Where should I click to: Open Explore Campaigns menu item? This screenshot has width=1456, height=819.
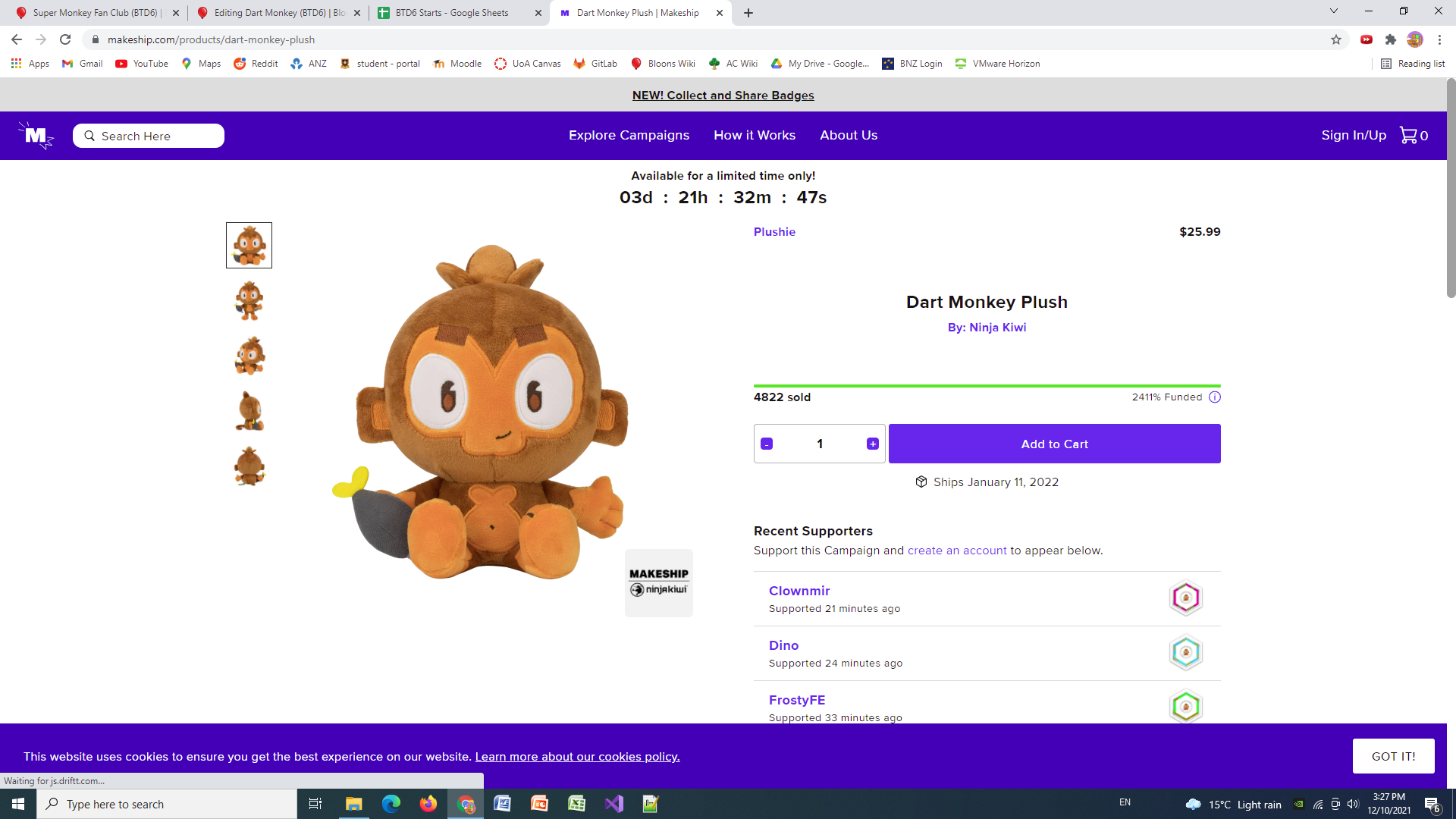(x=629, y=136)
